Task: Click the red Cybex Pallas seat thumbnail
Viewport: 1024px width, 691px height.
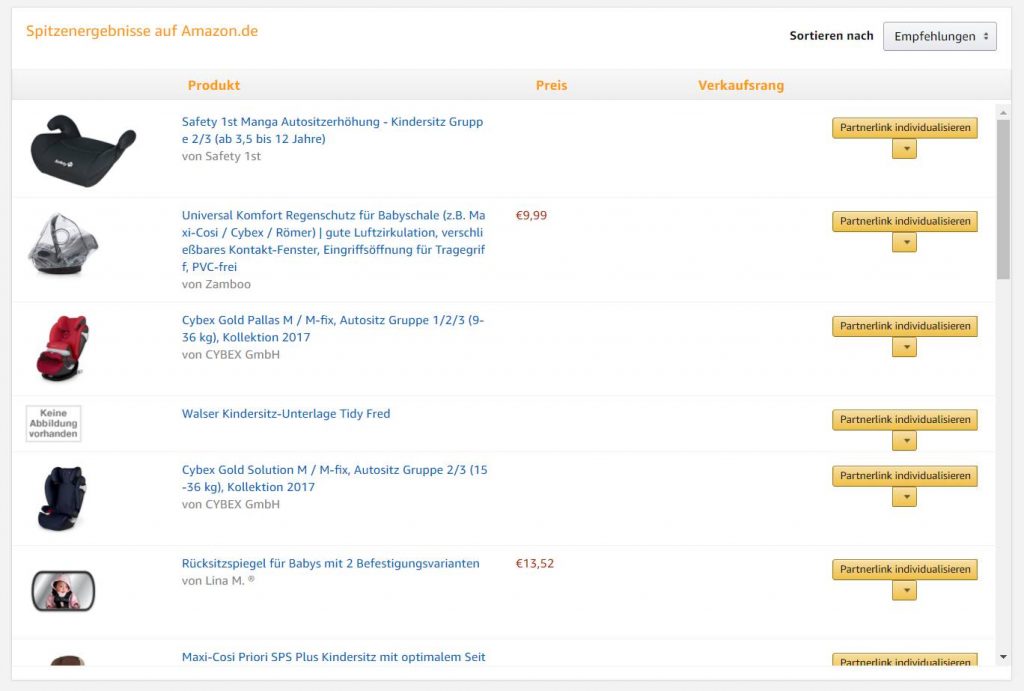Action: click(x=63, y=347)
